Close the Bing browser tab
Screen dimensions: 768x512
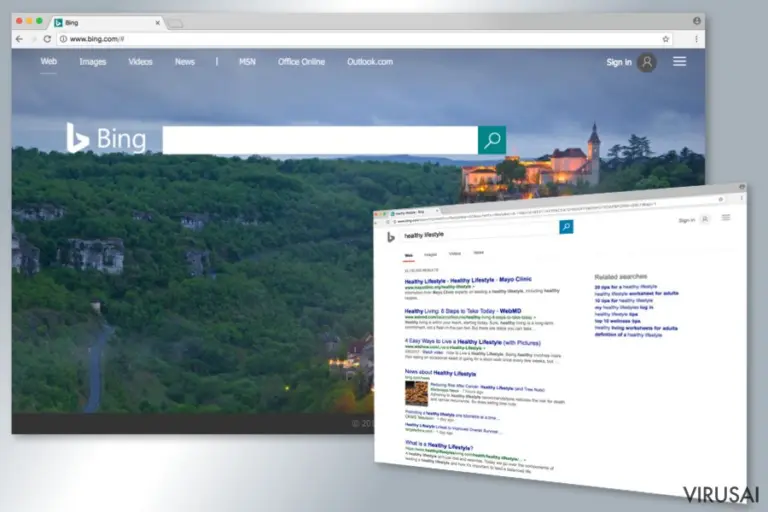158,23
